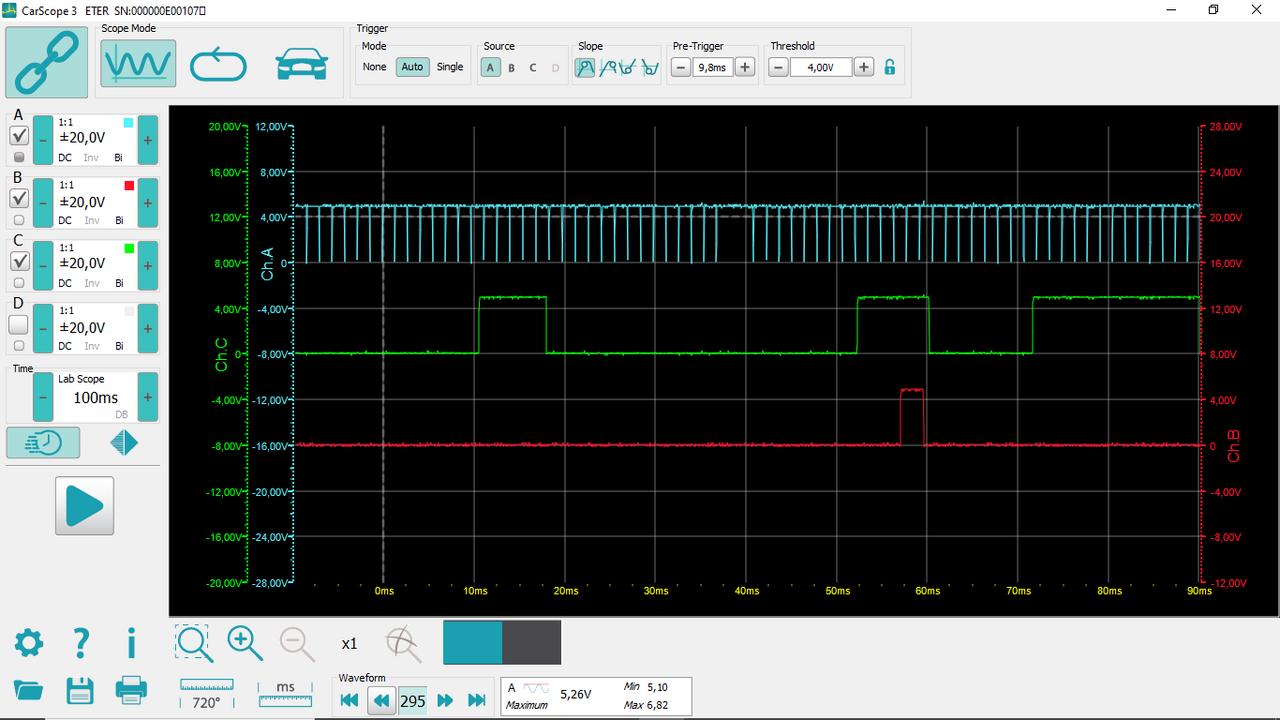1280x720 pixels.
Task: Toggle channel A enable checkbox
Action: tap(18, 136)
